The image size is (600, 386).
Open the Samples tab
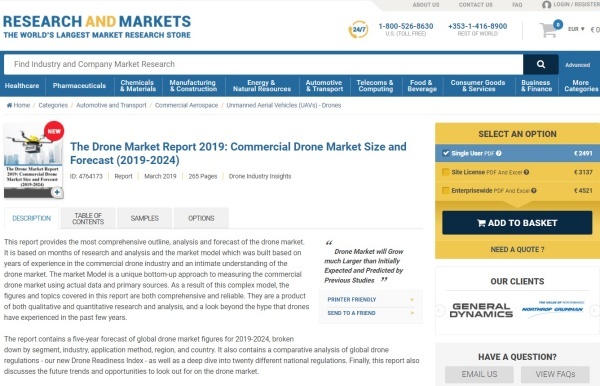[x=144, y=218]
